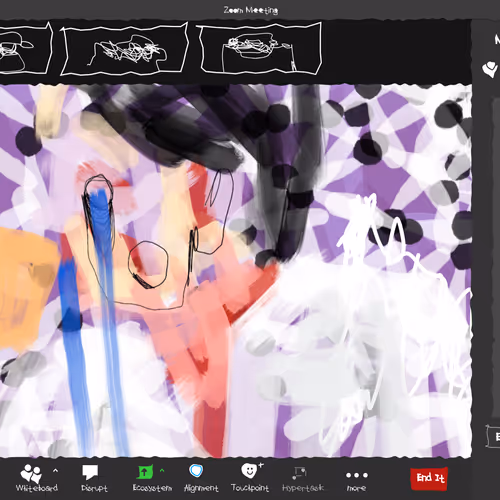
Task: Select the third participant thumbnail at top
Action: pos(260,48)
